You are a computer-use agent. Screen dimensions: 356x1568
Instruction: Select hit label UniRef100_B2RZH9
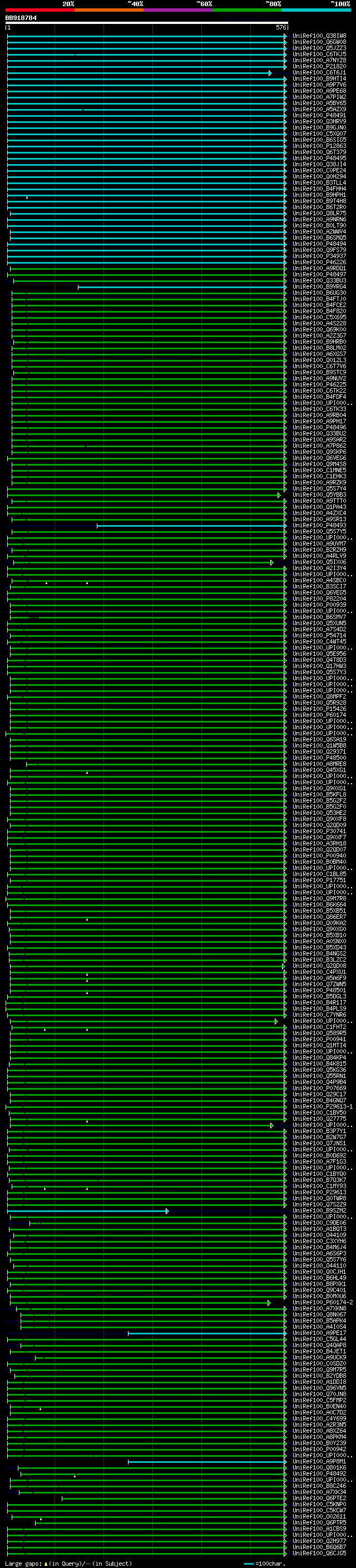point(319,550)
